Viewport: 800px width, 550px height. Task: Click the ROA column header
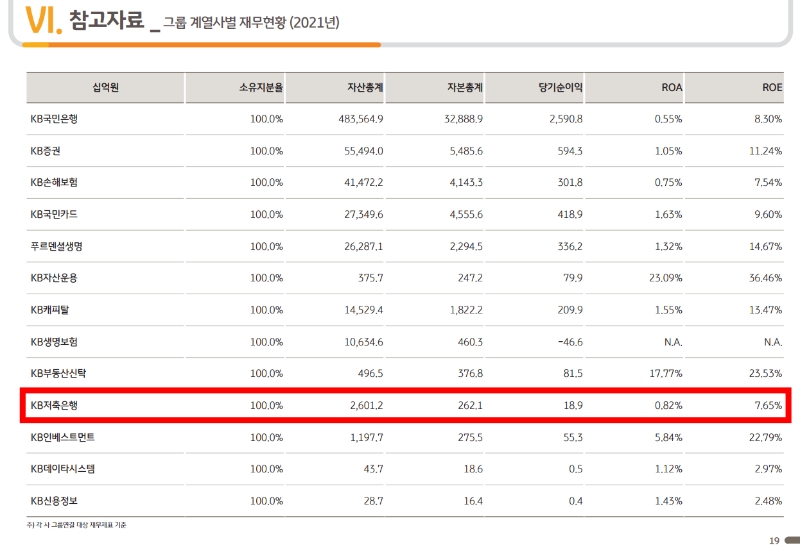pyautogui.click(x=671, y=88)
